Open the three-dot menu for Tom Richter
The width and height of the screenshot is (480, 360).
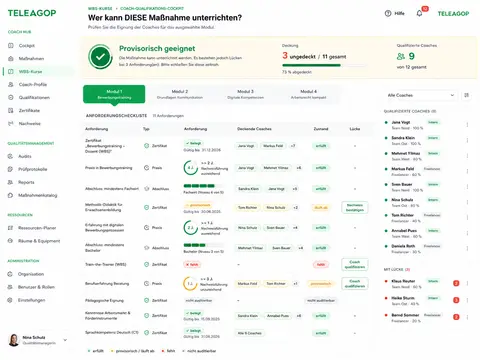(x=467, y=217)
